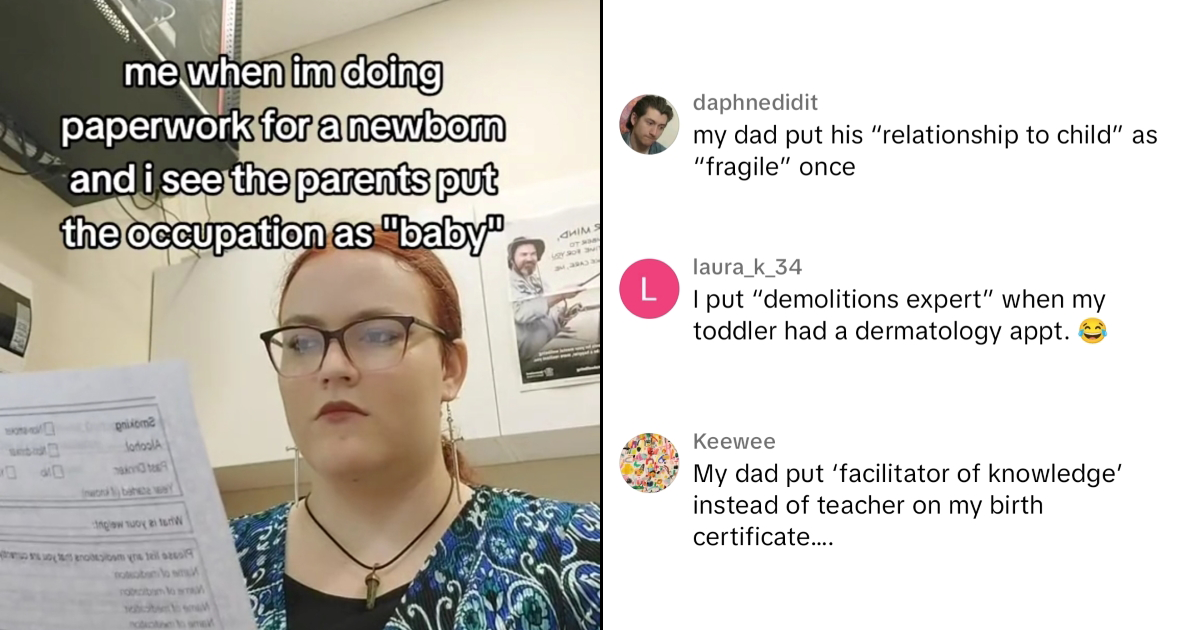The width and height of the screenshot is (1200, 630).
Task: Open Keewee's colorful sticker avatar
Action: point(649,464)
